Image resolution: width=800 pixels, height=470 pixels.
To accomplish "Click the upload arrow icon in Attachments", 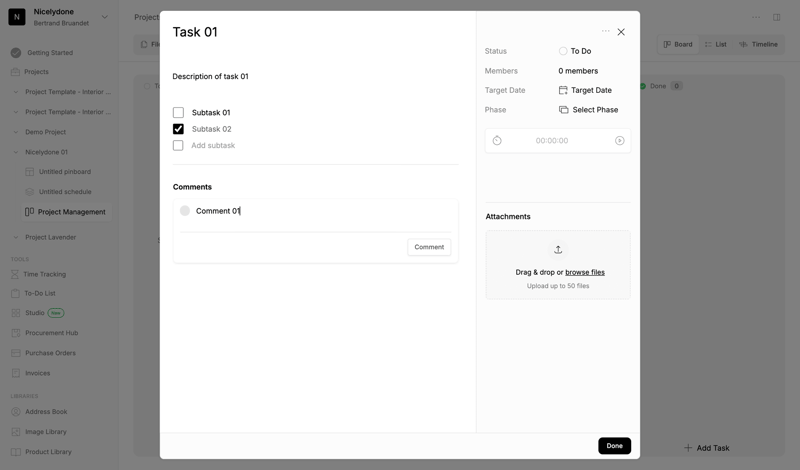I will (558, 250).
